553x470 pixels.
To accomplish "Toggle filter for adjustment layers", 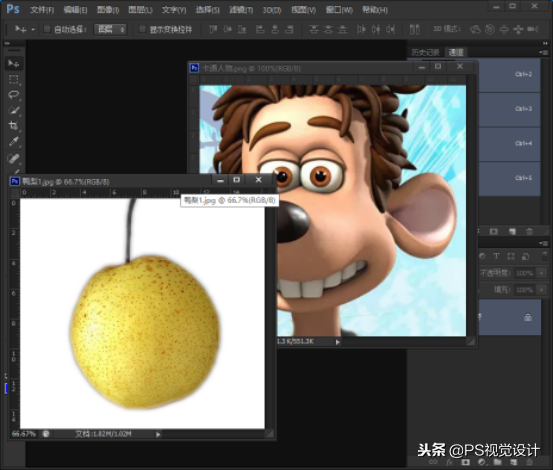I will 482,256.
